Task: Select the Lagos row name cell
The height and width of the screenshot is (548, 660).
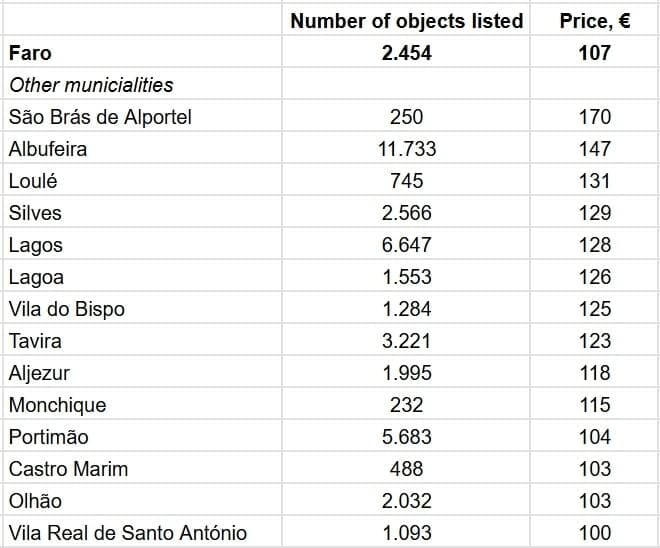Action: point(36,245)
